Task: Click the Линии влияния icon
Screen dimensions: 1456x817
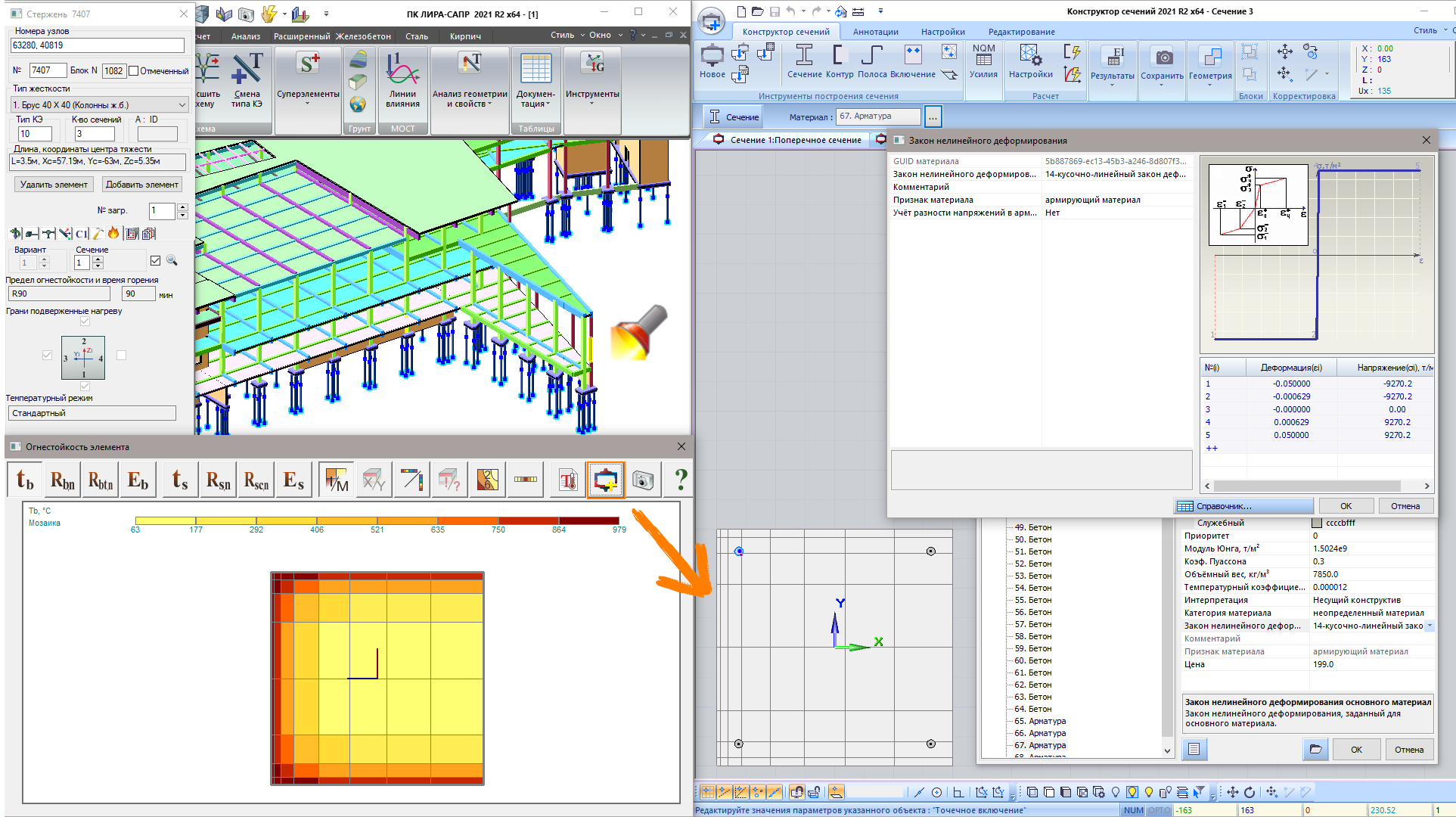Action: (402, 76)
